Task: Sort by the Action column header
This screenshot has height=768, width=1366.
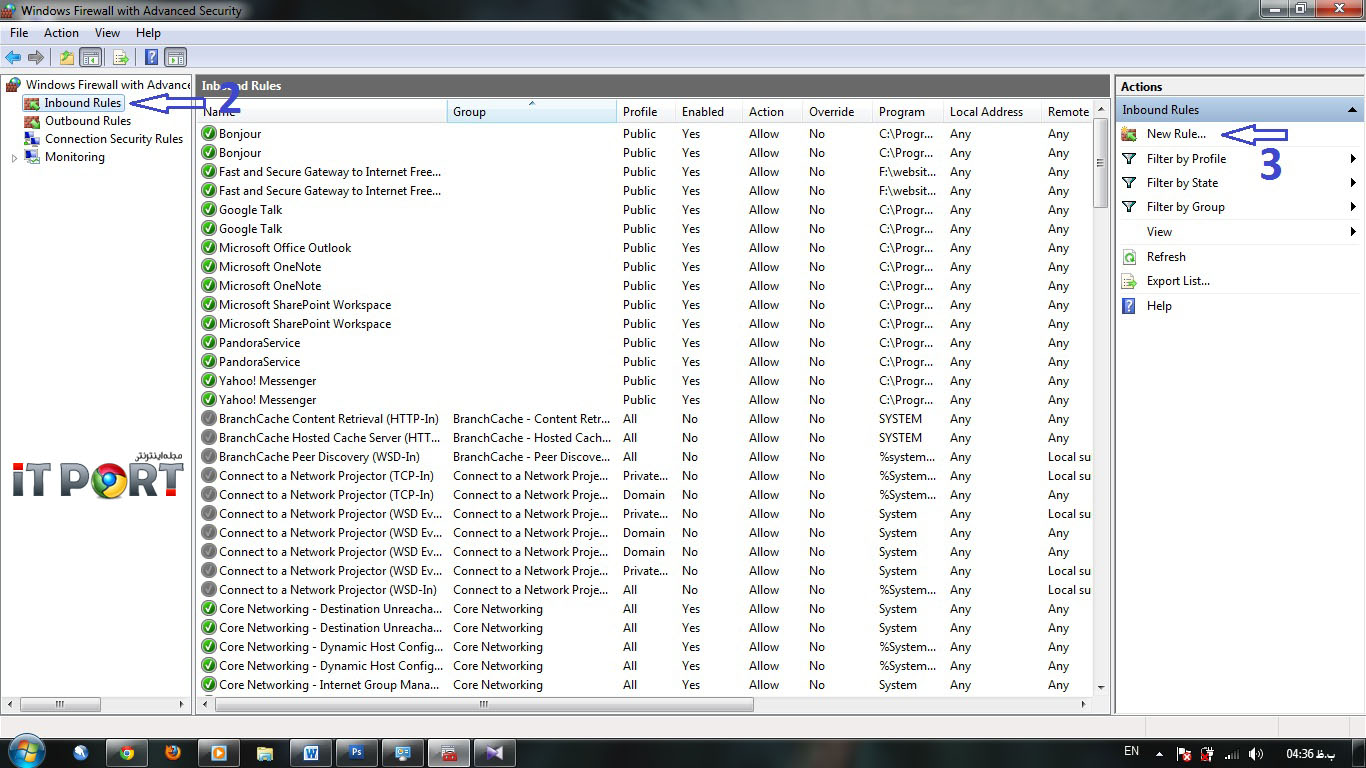Action: [772, 112]
